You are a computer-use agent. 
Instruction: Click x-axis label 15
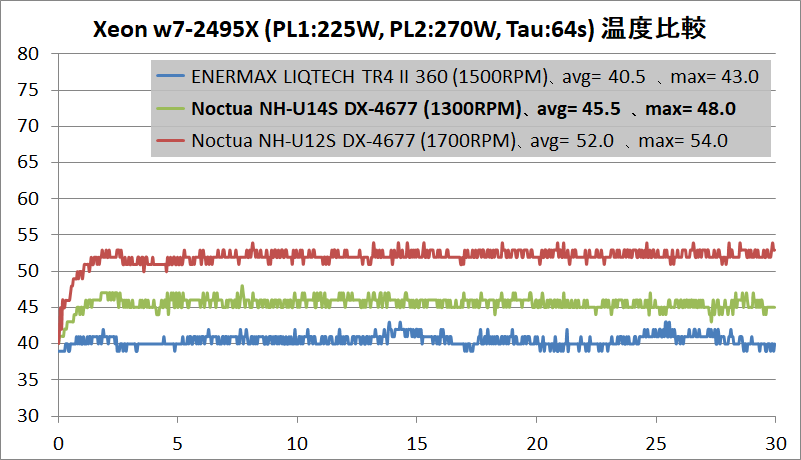click(x=417, y=444)
